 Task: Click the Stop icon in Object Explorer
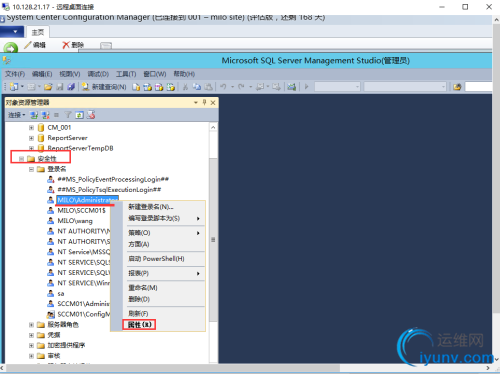(56, 115)
